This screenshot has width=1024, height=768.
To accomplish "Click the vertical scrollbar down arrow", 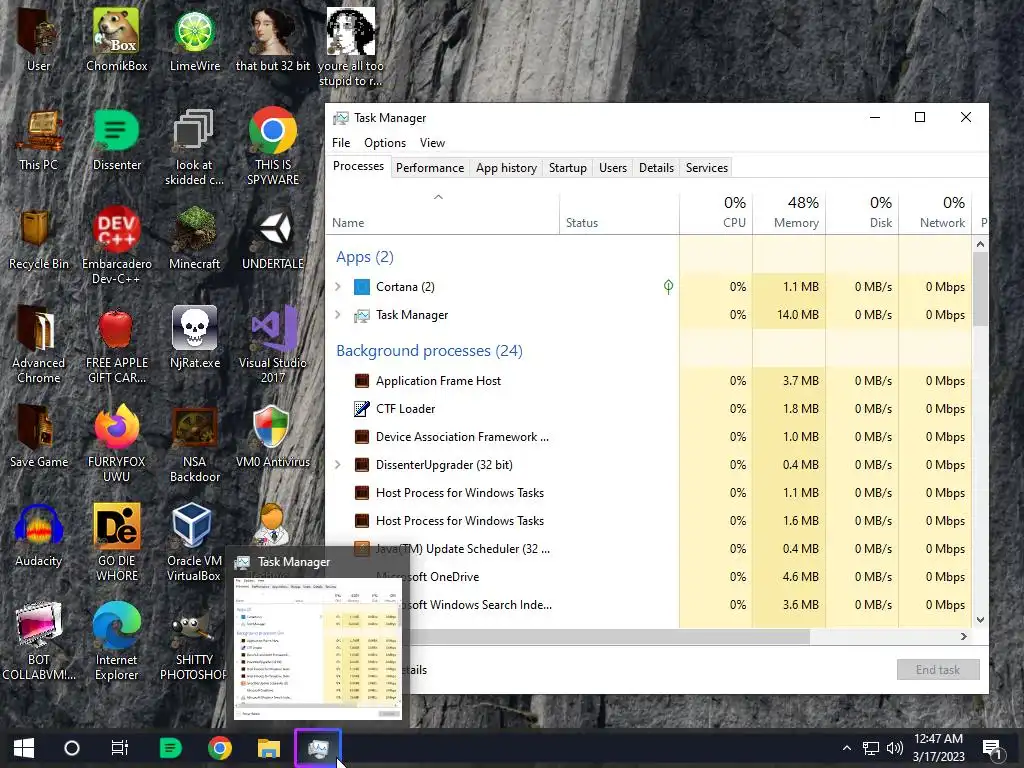I will pyautogui.click(x=980, y=620).
